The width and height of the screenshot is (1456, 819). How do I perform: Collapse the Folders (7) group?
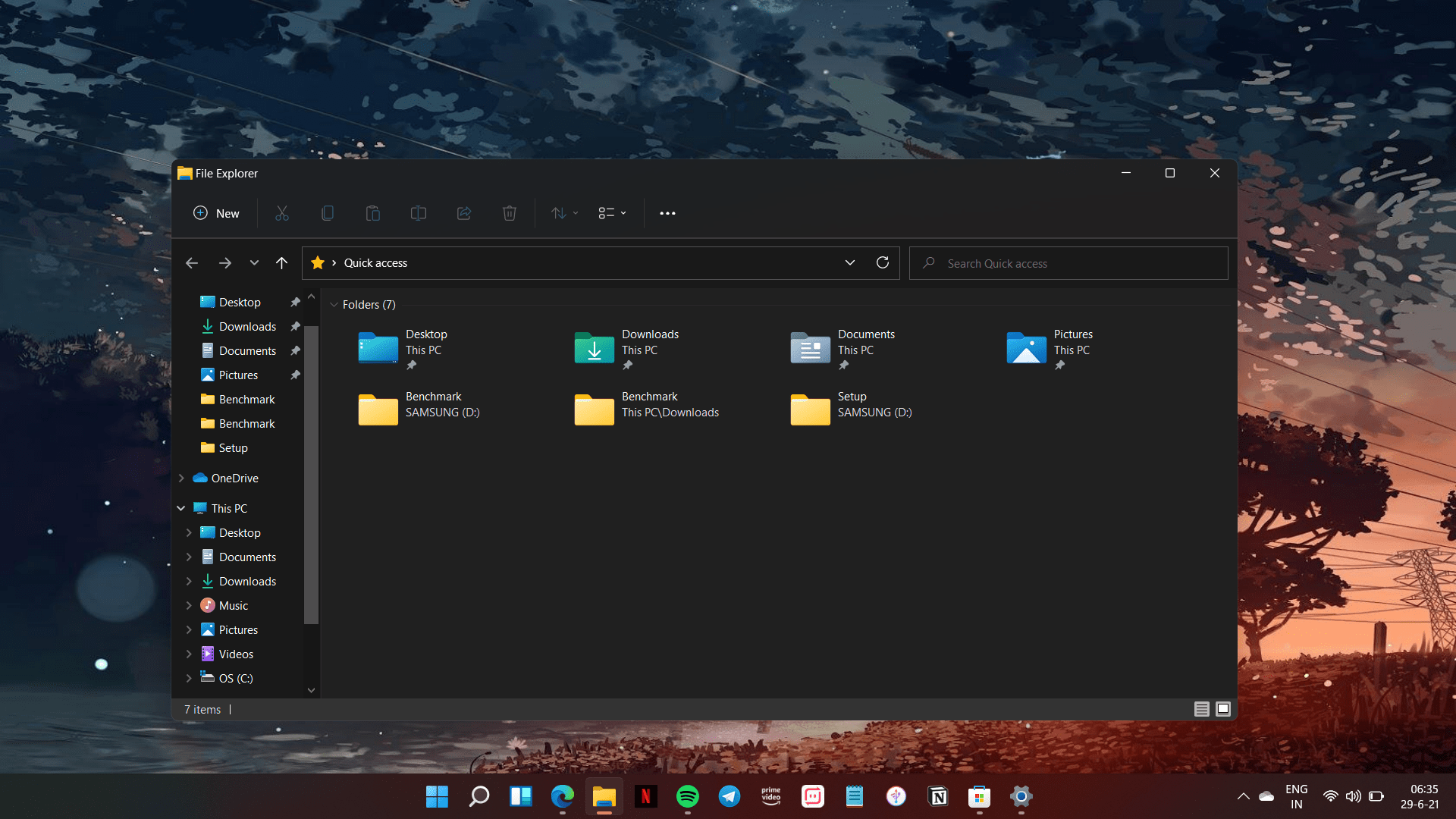click(334, 305)
